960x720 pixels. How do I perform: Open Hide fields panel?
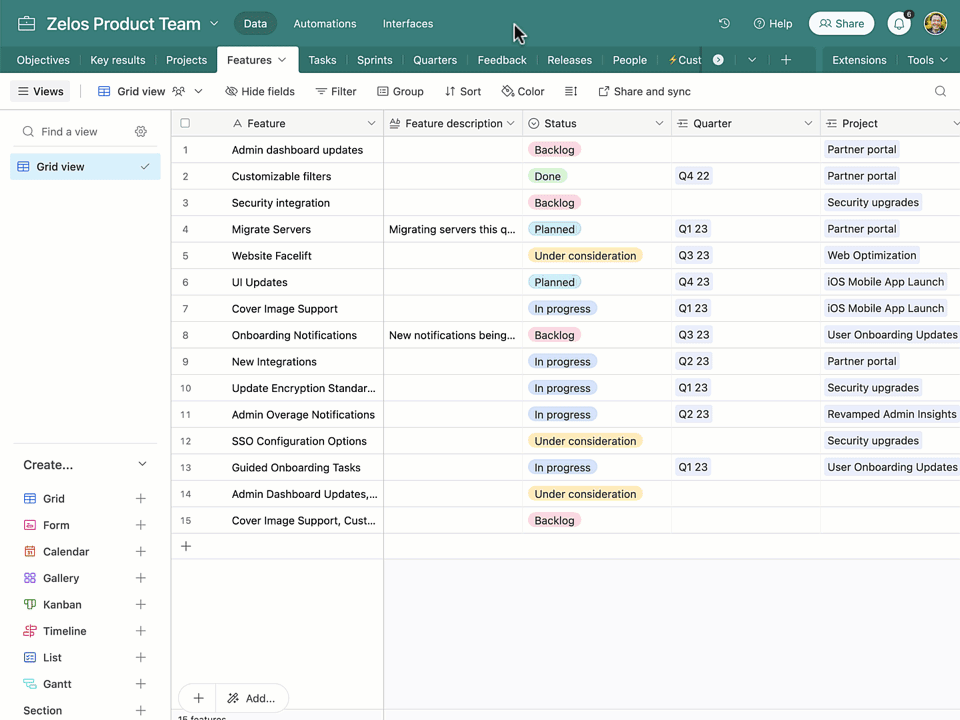tap(259, 91)
